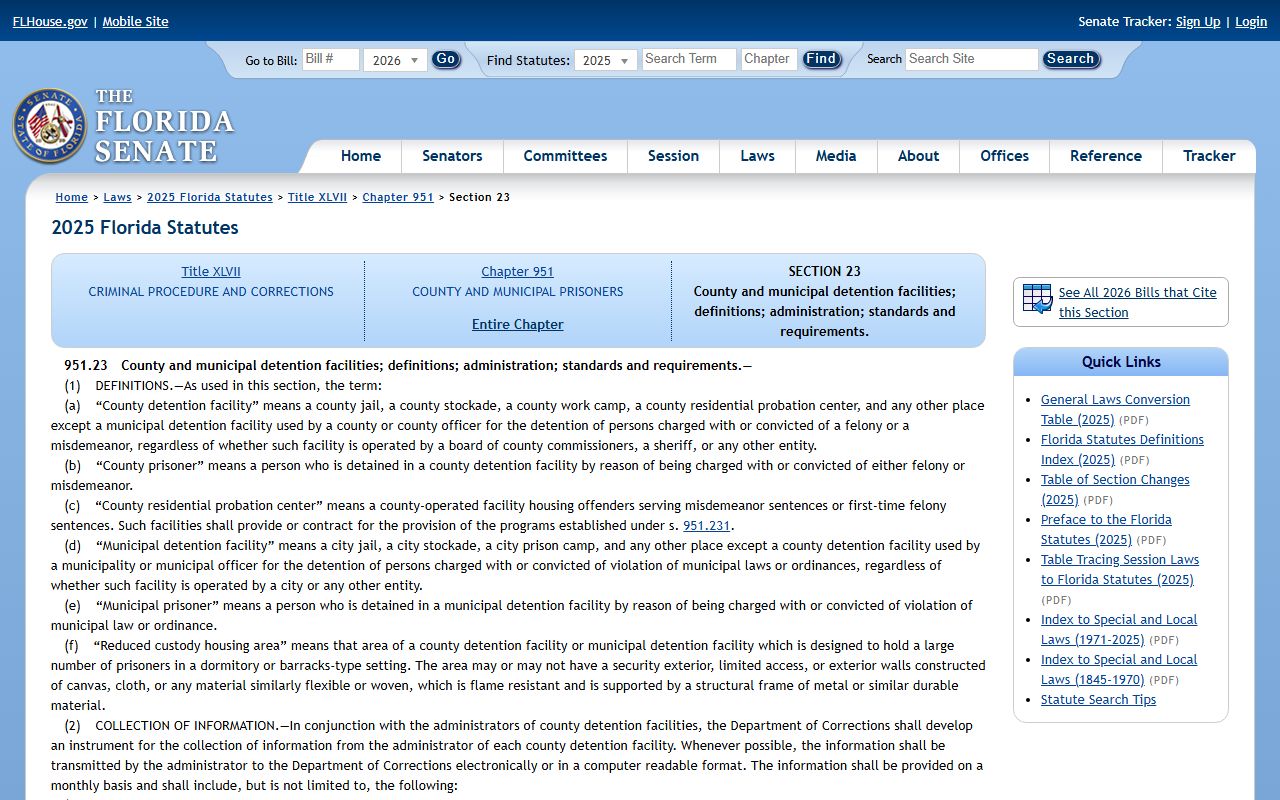Open Preface to the Florida Statutes (2025)

coord(1106,529)
